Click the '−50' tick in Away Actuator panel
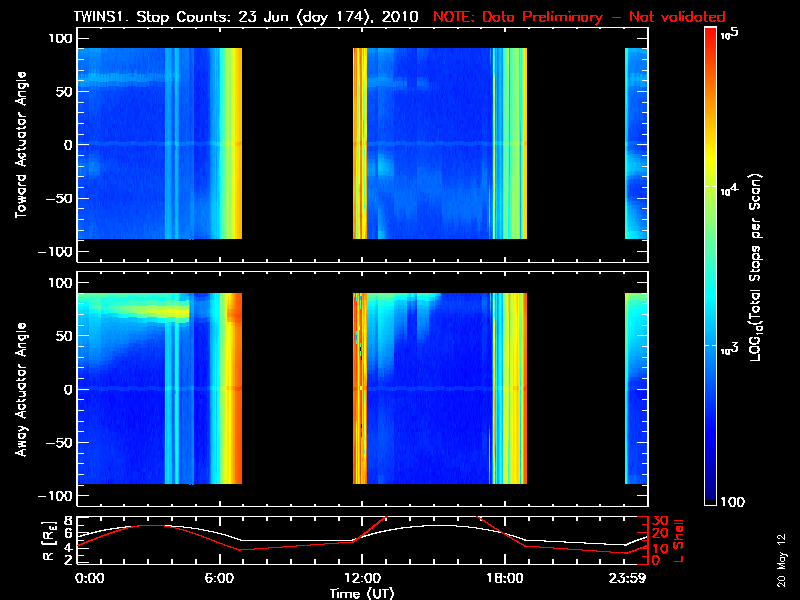 (59, 442)
